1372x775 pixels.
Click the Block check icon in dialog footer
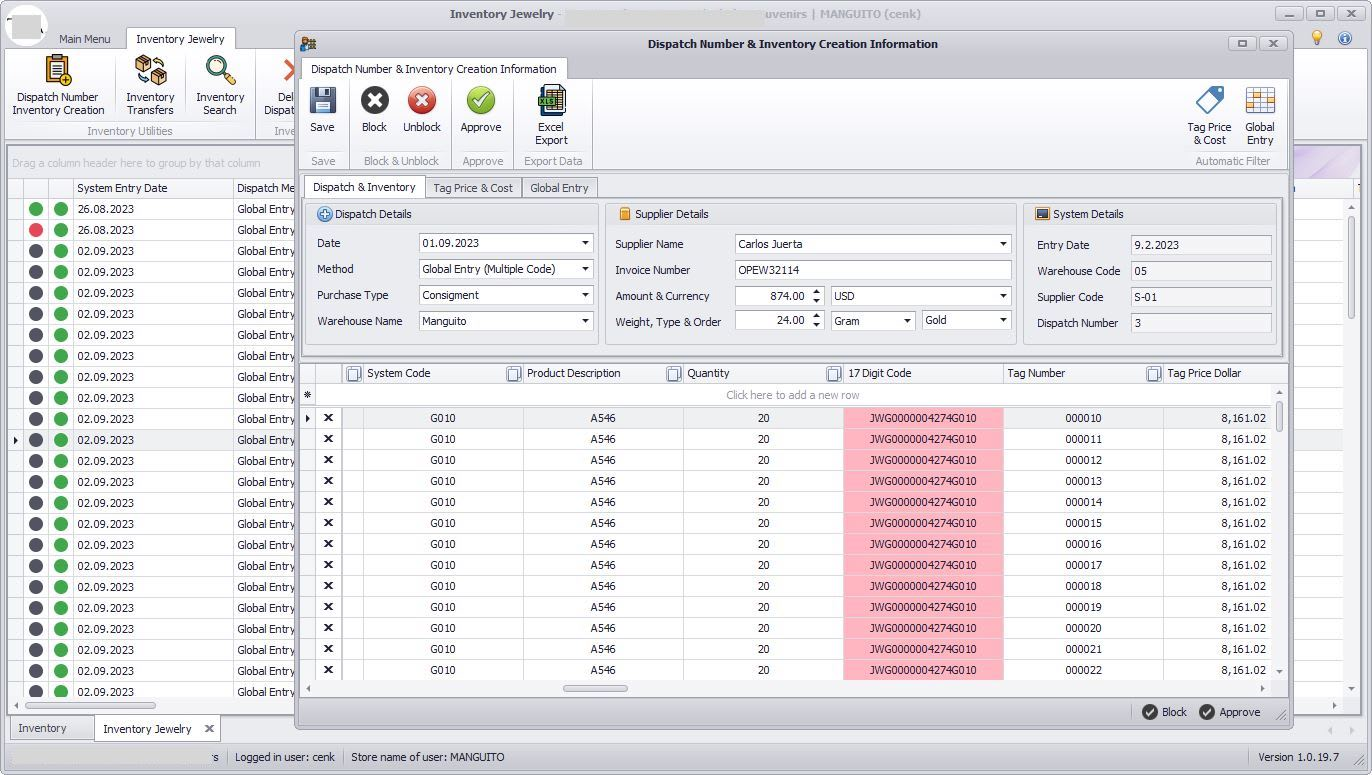pyautogui.click(x=1150, y=712)
